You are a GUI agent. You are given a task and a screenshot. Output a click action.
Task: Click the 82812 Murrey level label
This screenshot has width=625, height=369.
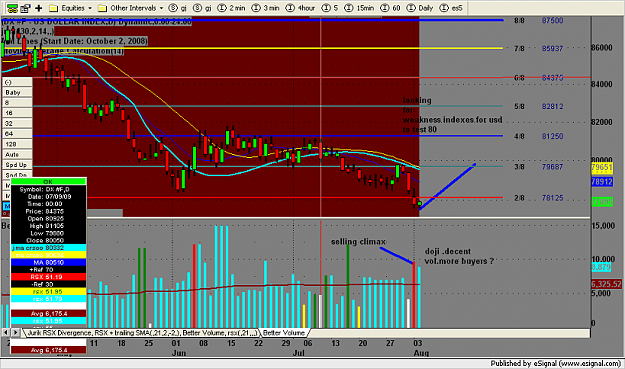pyautogui.click(x=552, y=106)
